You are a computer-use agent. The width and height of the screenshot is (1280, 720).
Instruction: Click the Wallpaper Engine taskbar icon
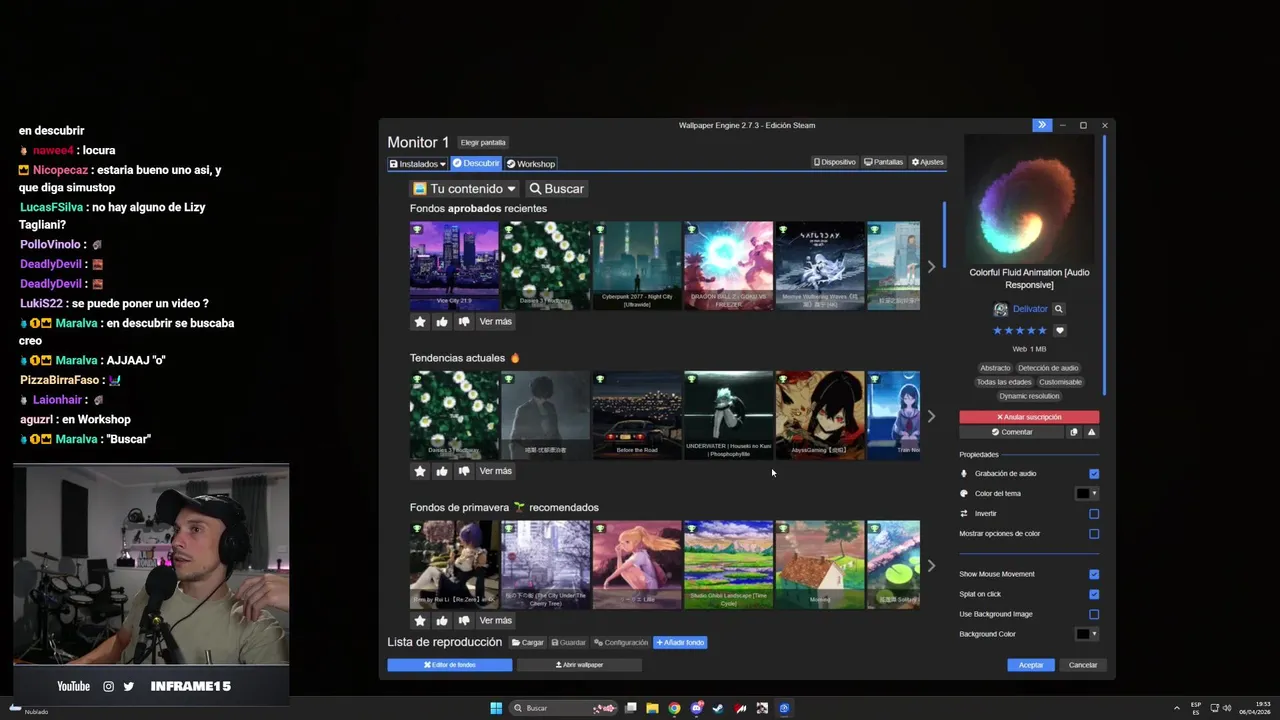(784, 708)
